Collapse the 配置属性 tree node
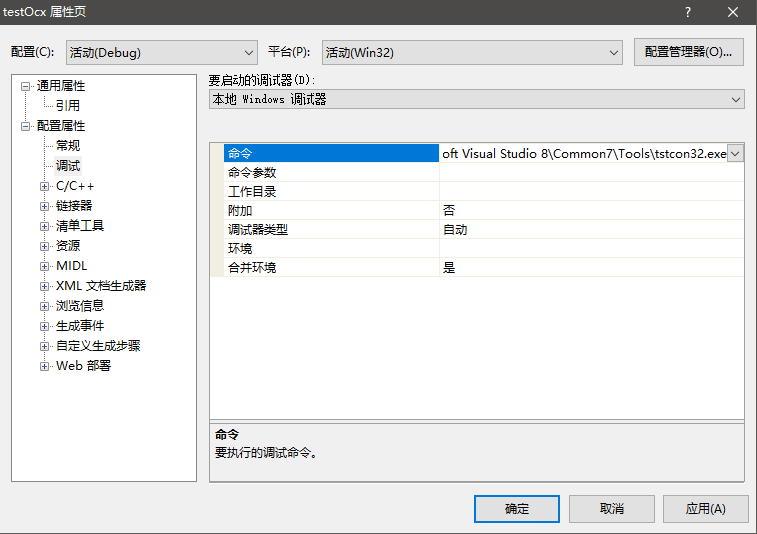This screenshot has width=757, height=534. point(25,126)
